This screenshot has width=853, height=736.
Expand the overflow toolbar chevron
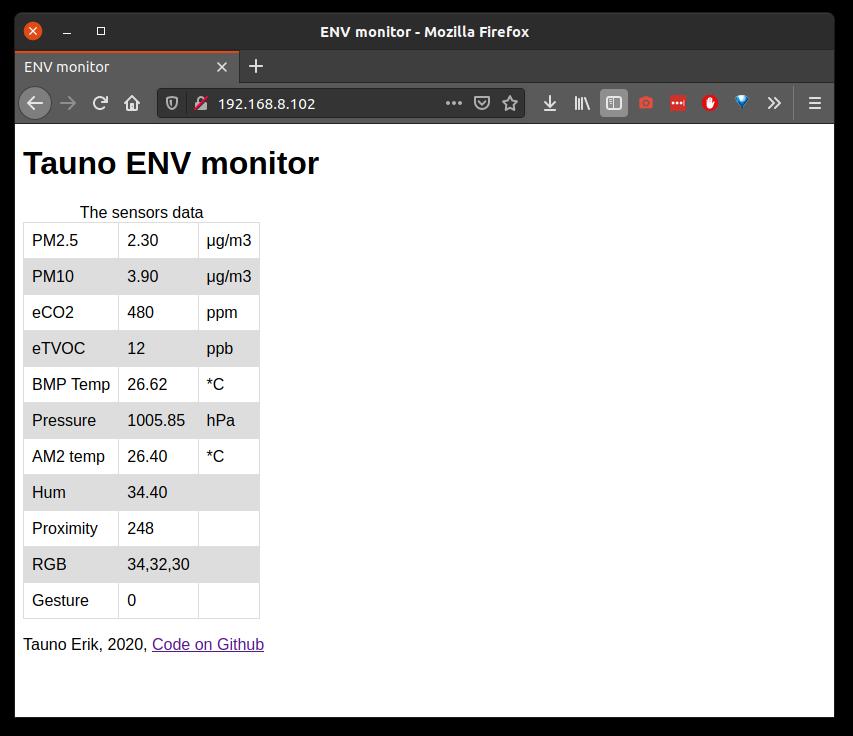[x=774, y=103]
